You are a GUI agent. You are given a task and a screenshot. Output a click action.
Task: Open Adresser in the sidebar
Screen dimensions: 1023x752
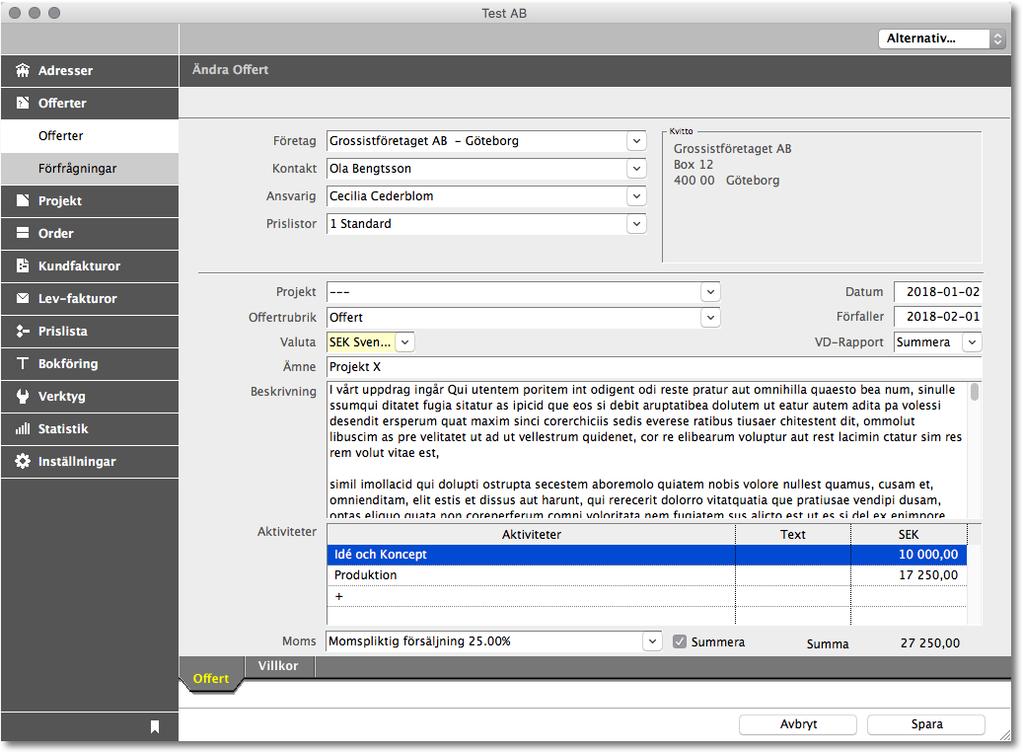pos(89,70)
